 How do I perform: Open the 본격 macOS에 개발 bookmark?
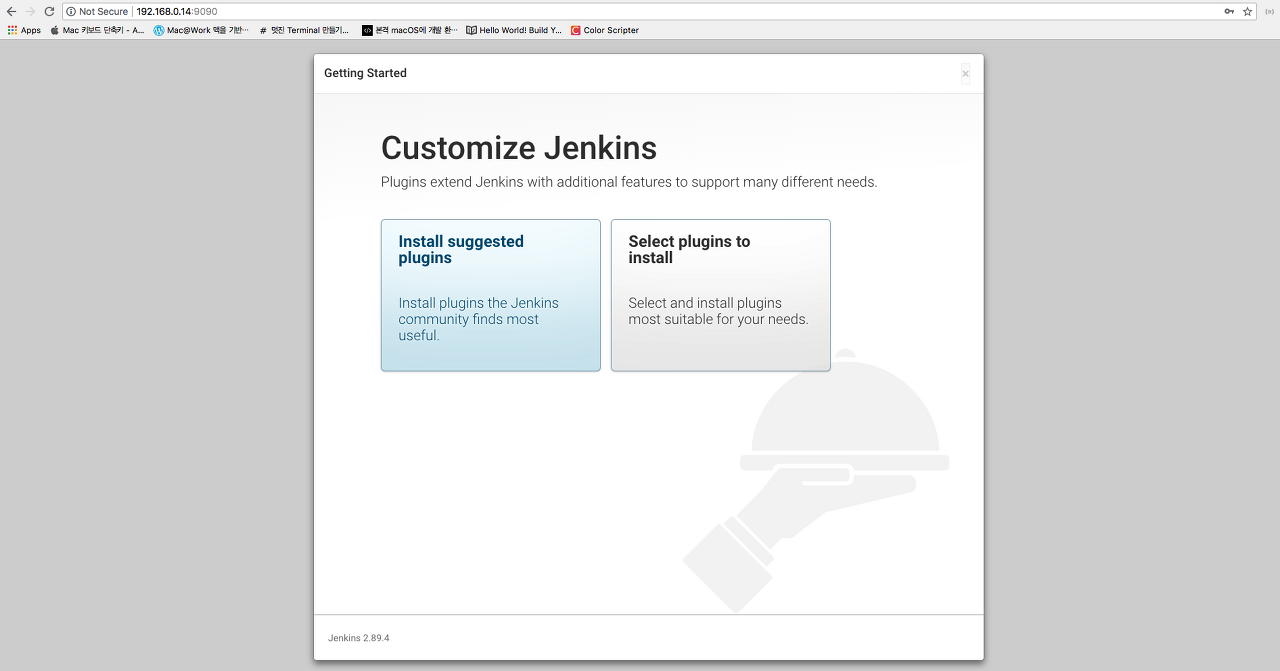tap(410, 30)
